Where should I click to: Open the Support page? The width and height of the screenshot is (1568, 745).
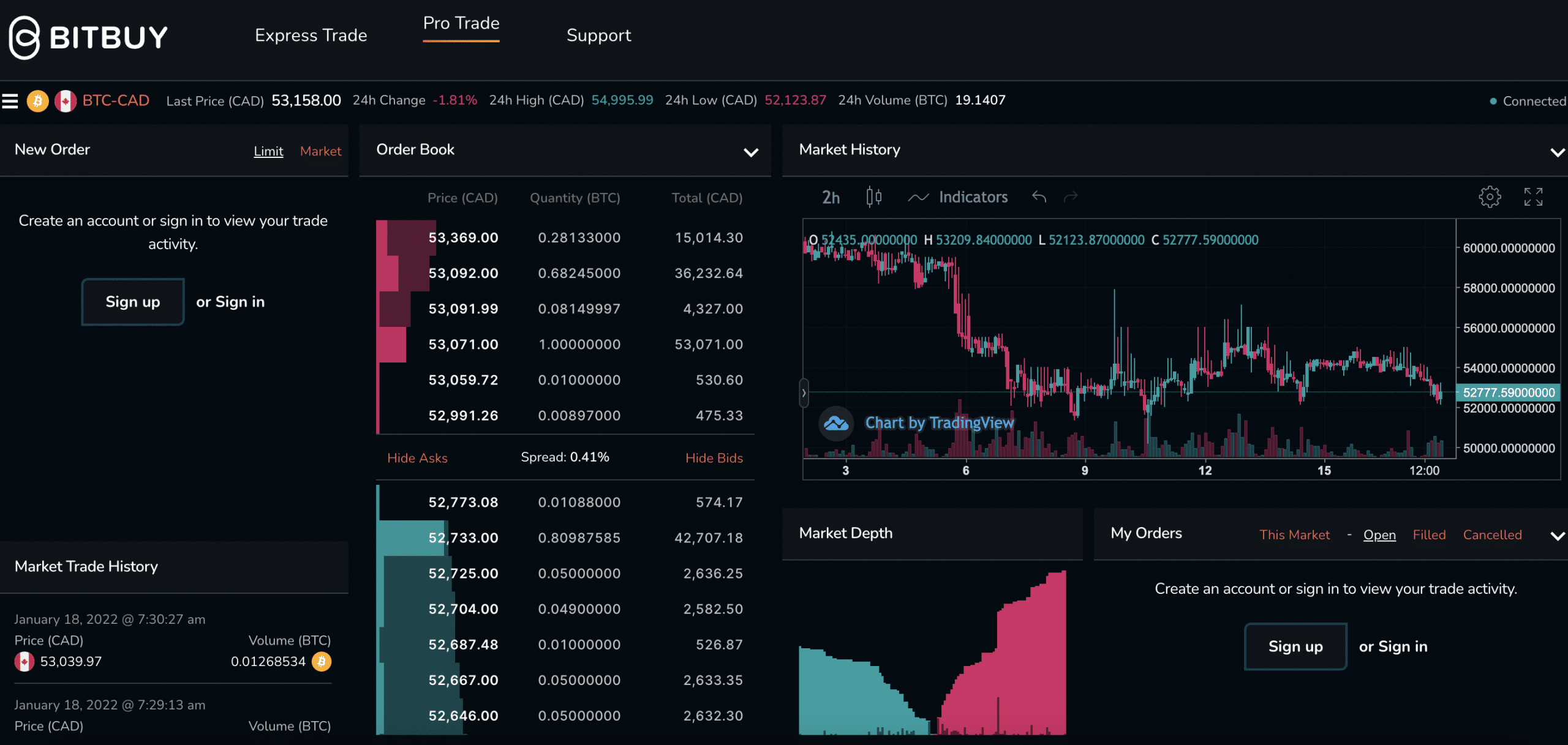coord(598,36)
